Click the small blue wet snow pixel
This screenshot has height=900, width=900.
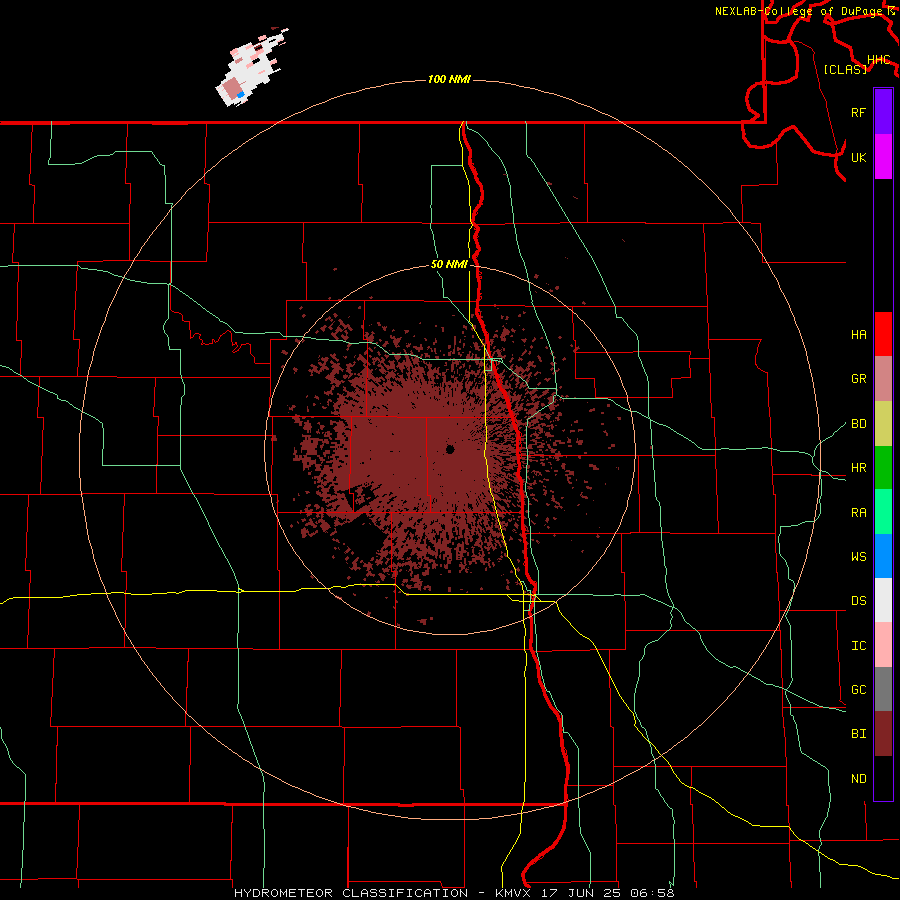point(240,94)
